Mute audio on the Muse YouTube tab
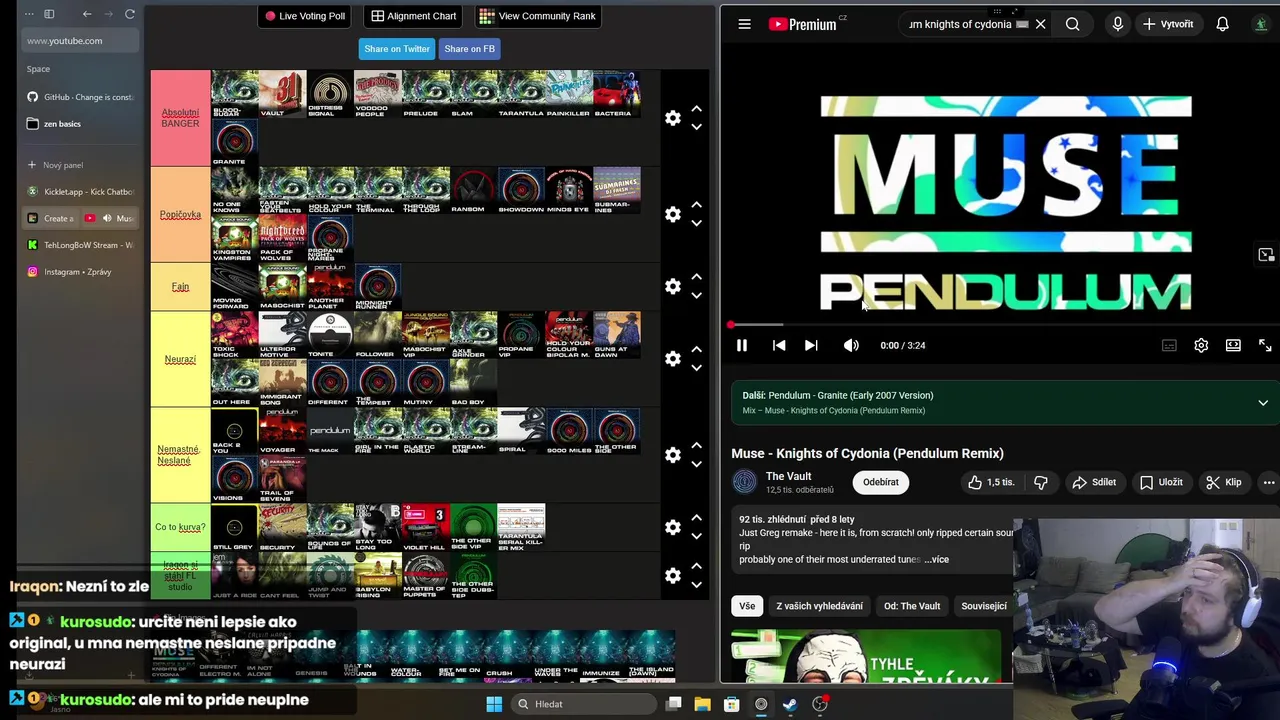The width and height of the screenshot is (1280, 720). 107,218
